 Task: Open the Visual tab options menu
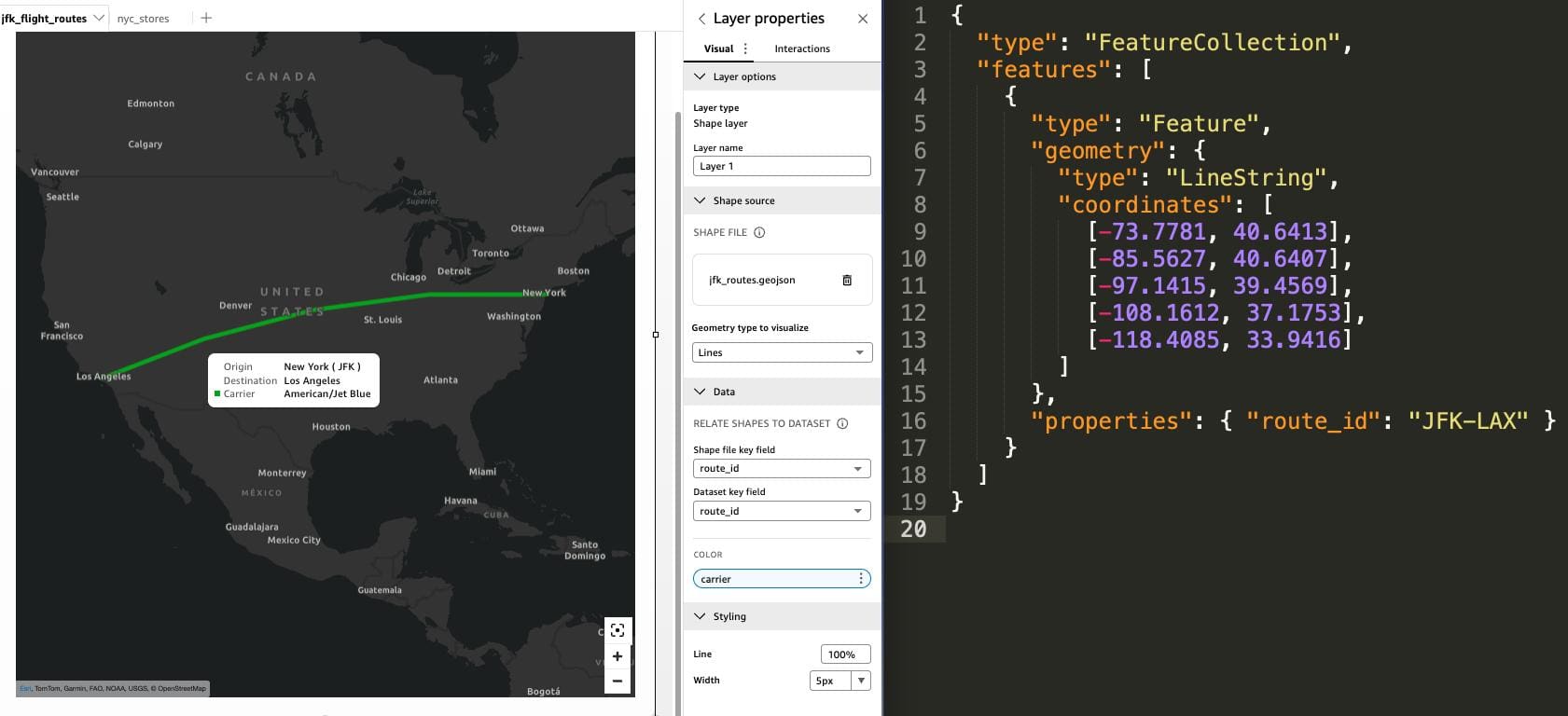(745, 48)
